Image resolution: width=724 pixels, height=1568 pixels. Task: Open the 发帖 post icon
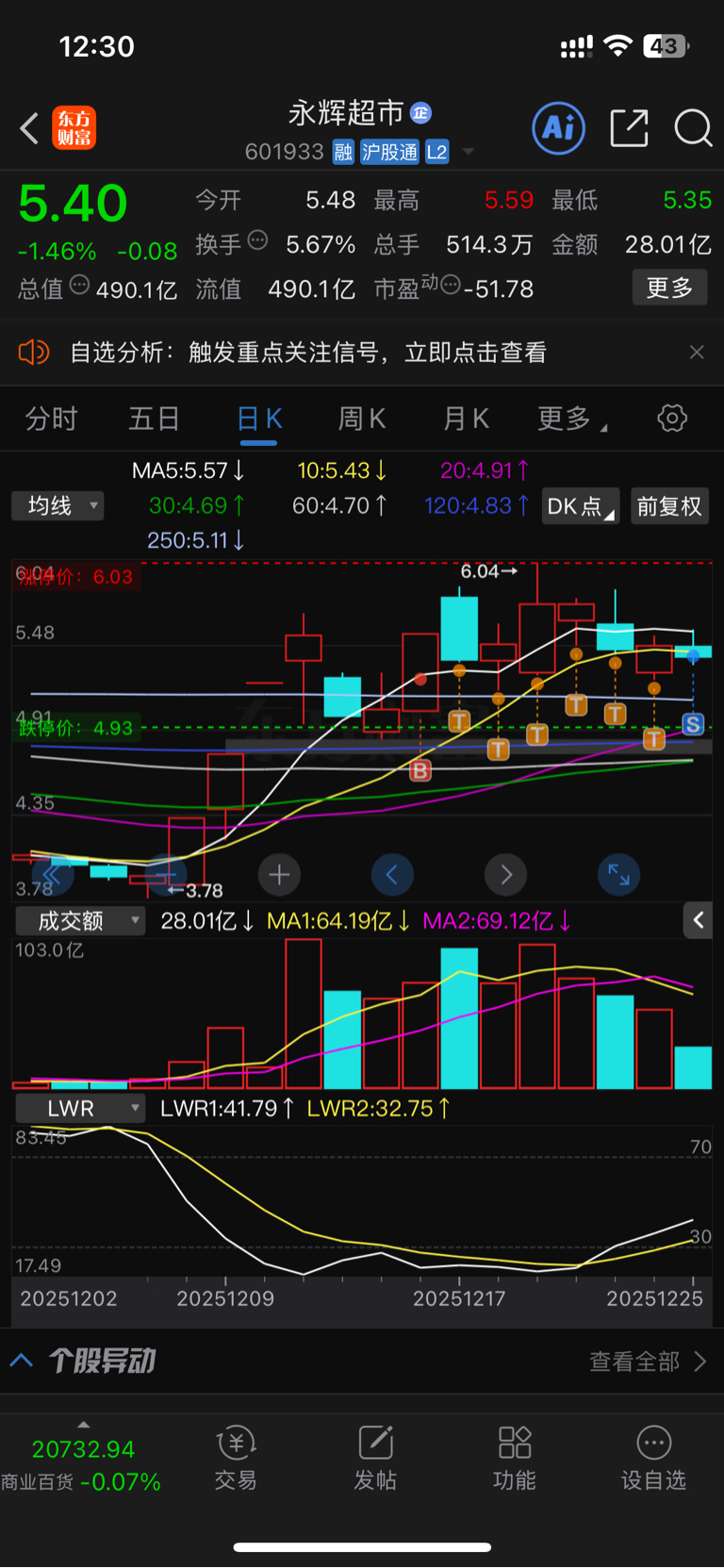pos(375,1458)
